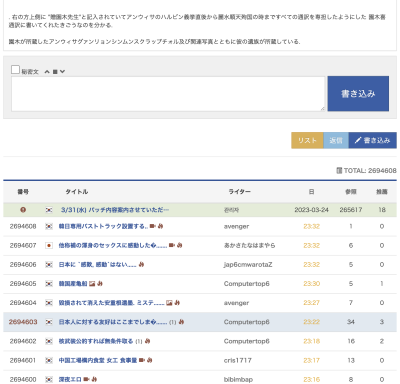The image size is (400, 384).
Task: Click the pencil 書き込み write button
Action: (x=373, y=140)
